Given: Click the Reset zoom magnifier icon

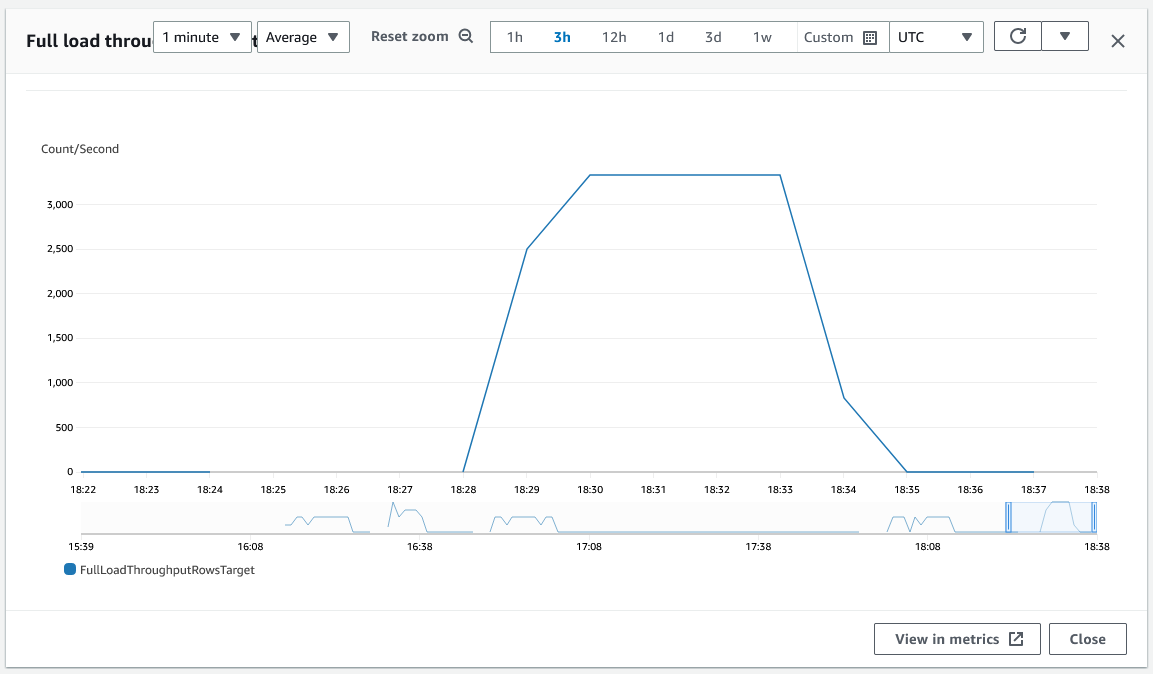Looking at the screenshot, I should pyautogui.click(x=465, y=37).
